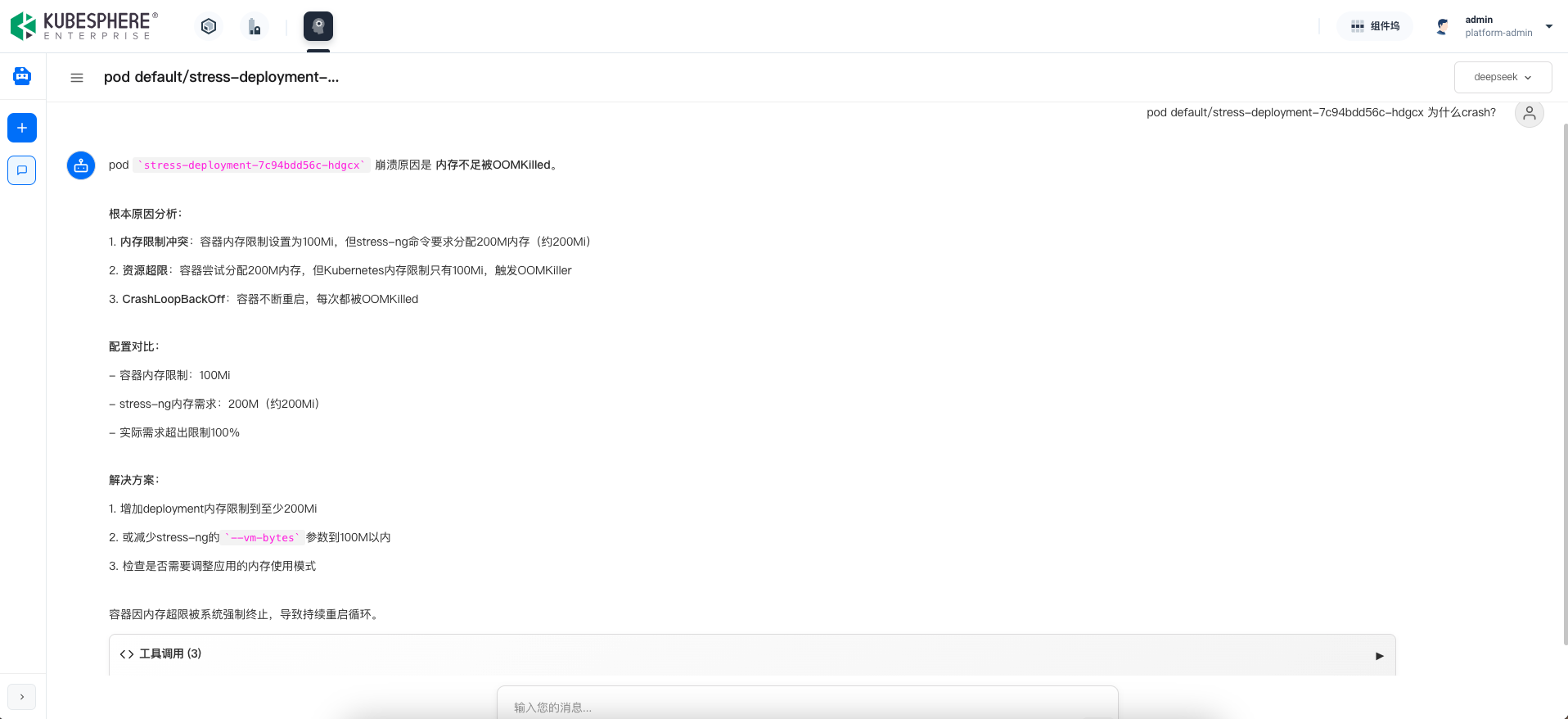Open the admin account dropdown
Screen dimensions: 1568x719
pyautogui.click(x=1548, y=26)
